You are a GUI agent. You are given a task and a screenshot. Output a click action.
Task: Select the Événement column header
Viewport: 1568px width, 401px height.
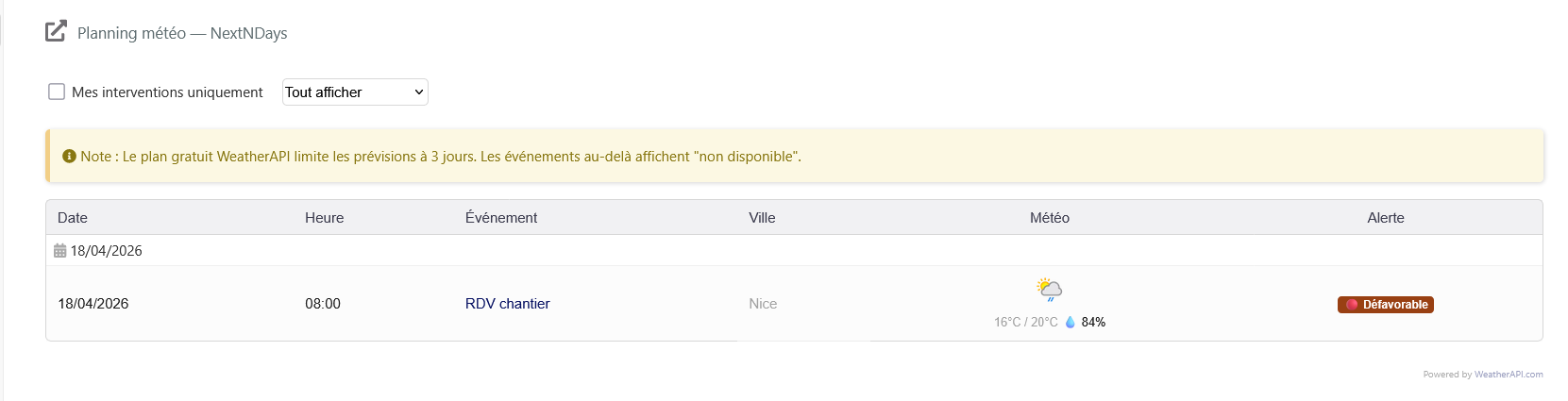click(501, 218)
